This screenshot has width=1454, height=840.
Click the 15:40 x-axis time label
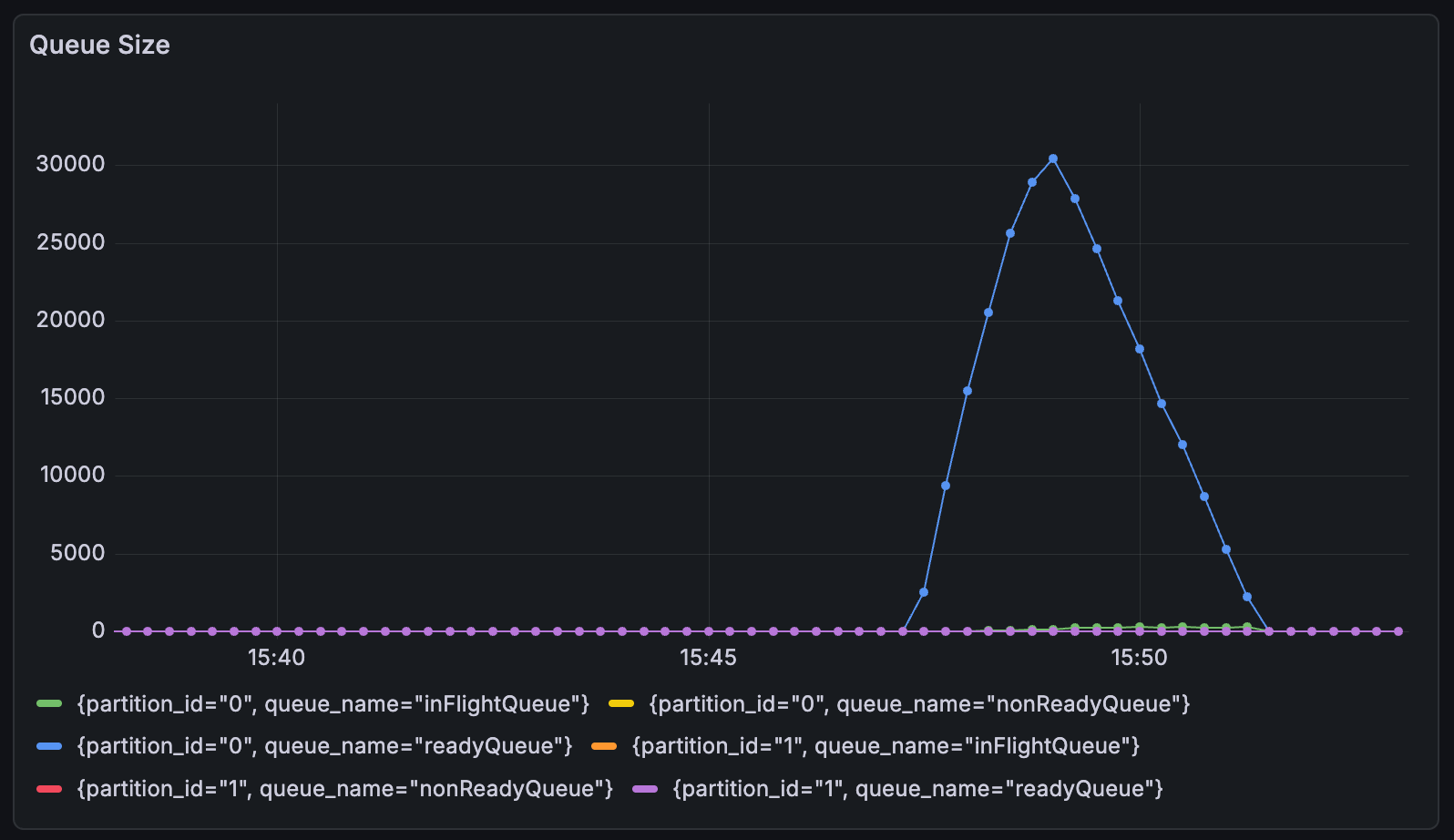[x=276, y=658]
